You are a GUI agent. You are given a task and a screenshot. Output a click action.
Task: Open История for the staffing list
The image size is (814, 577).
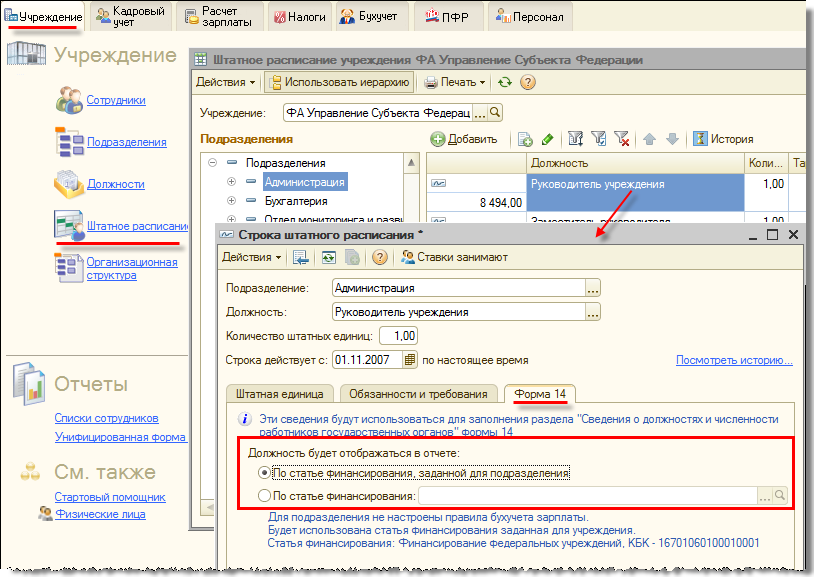tap(724, 139)
